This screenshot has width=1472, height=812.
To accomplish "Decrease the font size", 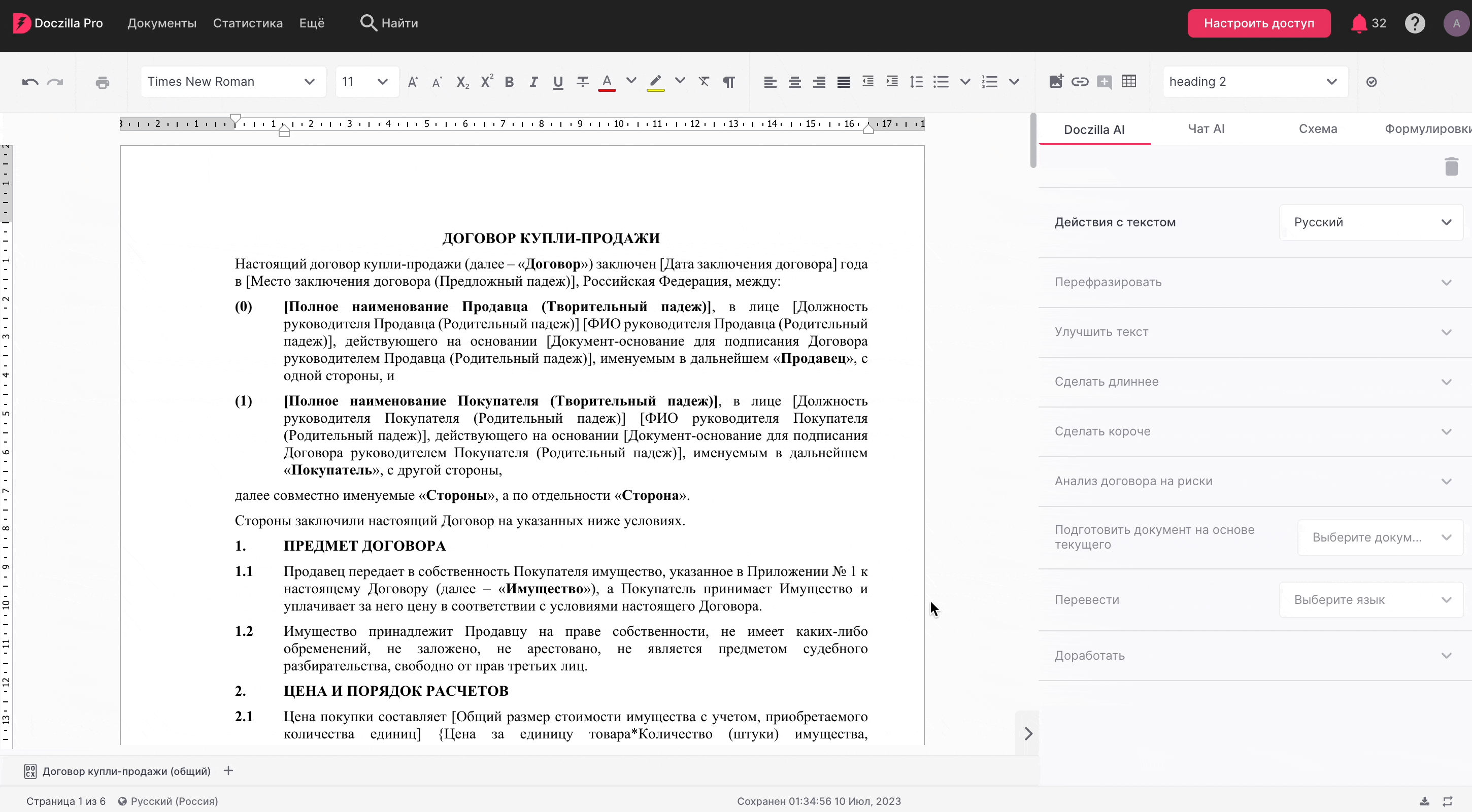I will (437, 82).
